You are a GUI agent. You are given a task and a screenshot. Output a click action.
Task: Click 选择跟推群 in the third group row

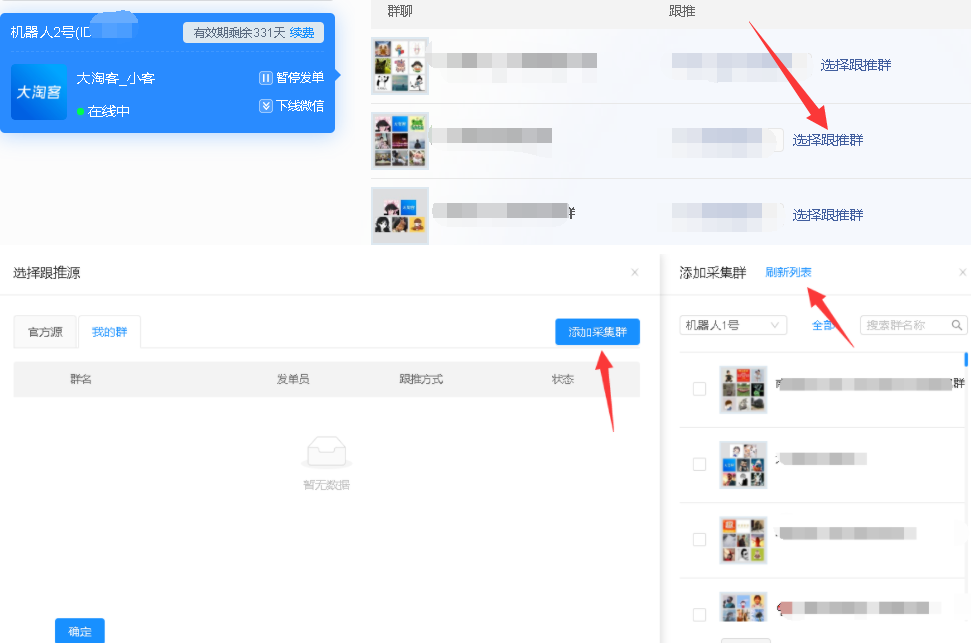tap(827, 215)
